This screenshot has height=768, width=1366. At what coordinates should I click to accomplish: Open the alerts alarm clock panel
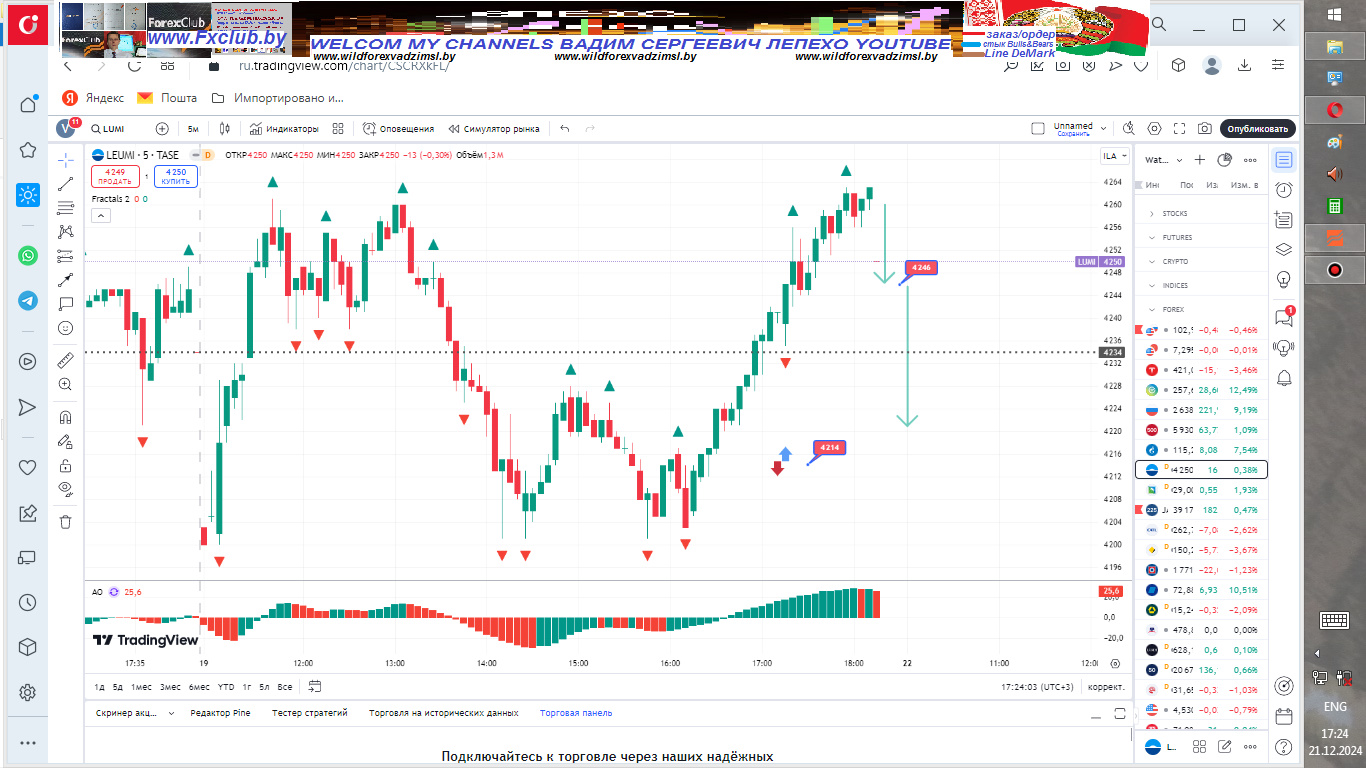[1284, 190]
